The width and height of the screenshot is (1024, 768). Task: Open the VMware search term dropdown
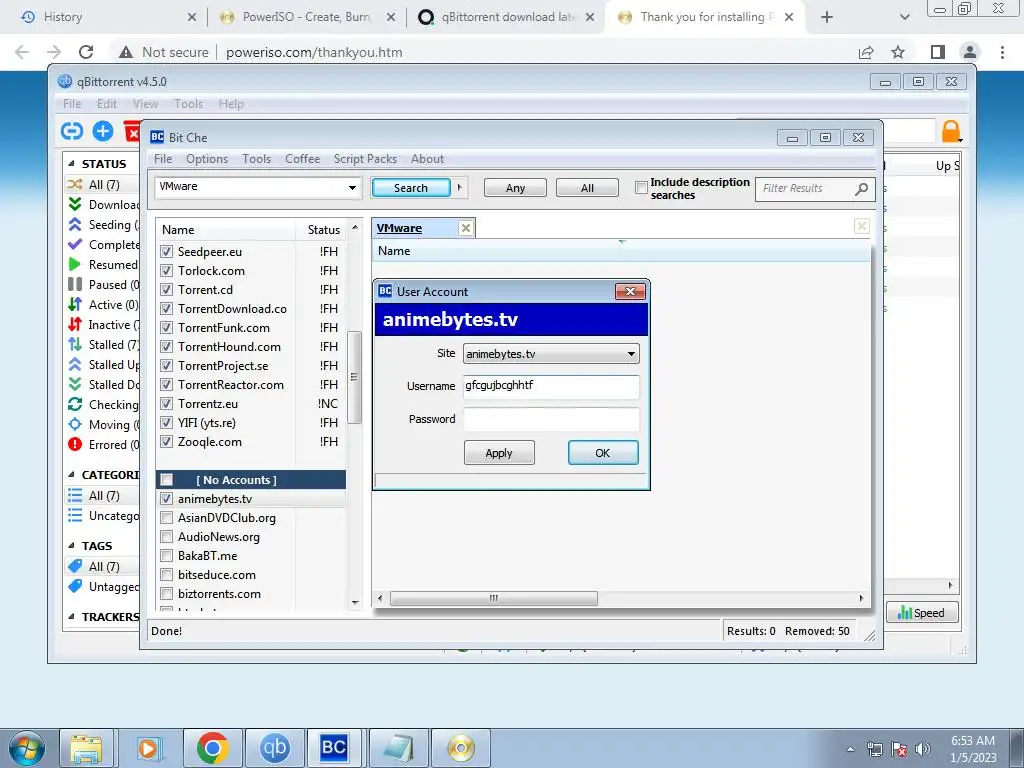pos(352,188)
